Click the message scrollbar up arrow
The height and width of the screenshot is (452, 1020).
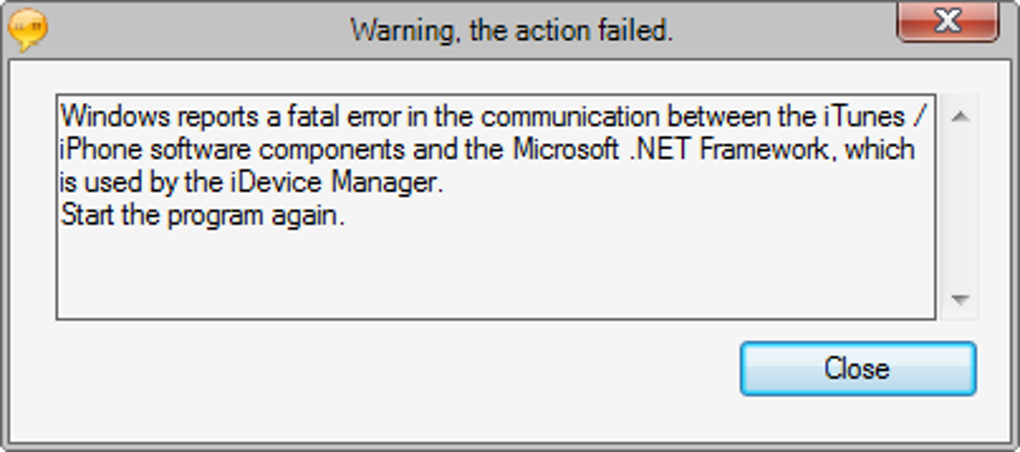[960, 117]
